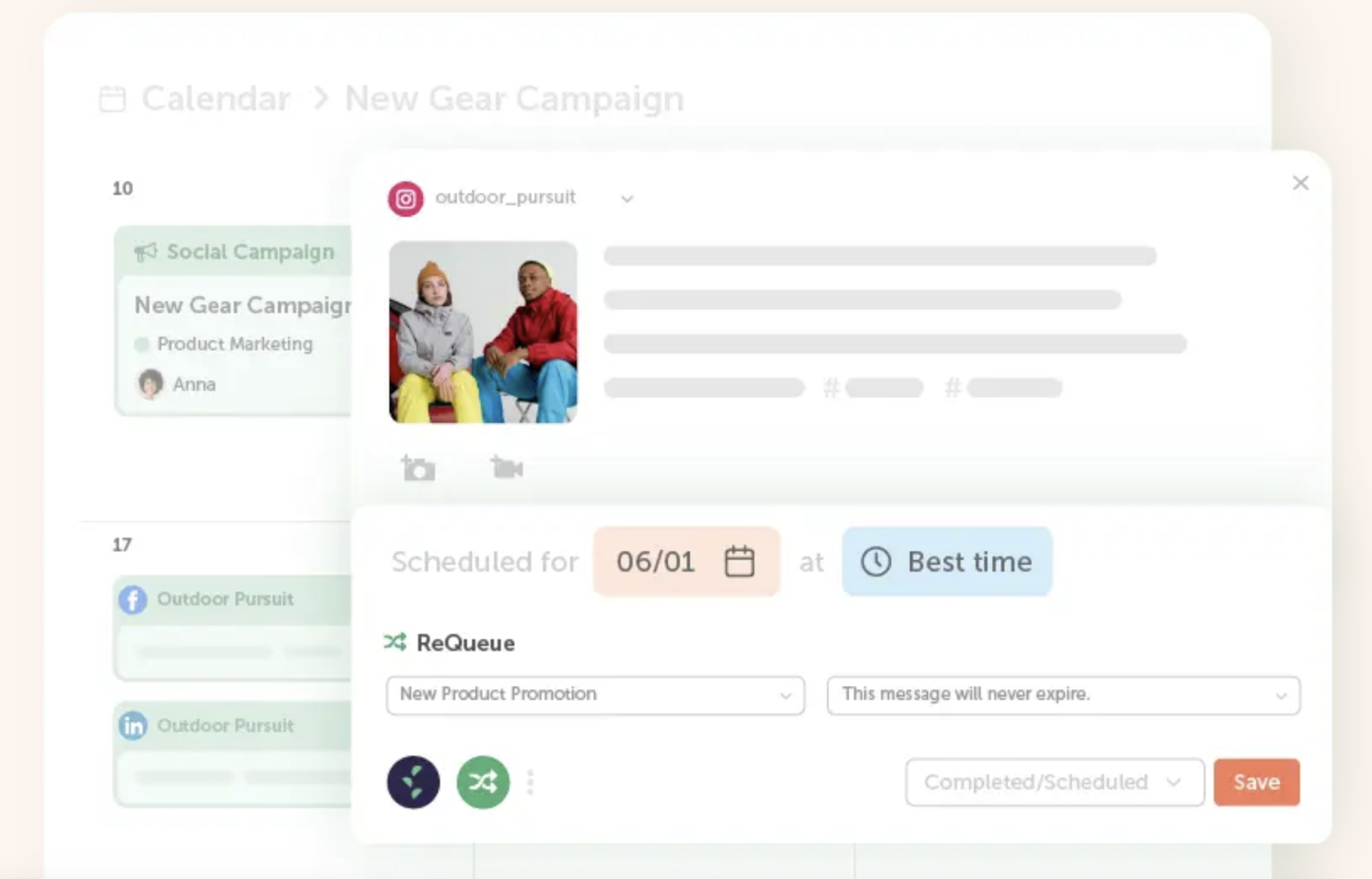Viewport: 1372px width, 879px height.
Task: Select the add photo camera icon
Action: 418,468
